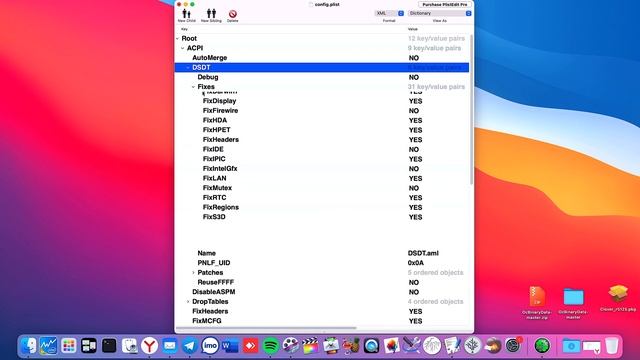Open the green globe dock icon
The width and height of the screenshot is (640, 360).
pos(542,346)
